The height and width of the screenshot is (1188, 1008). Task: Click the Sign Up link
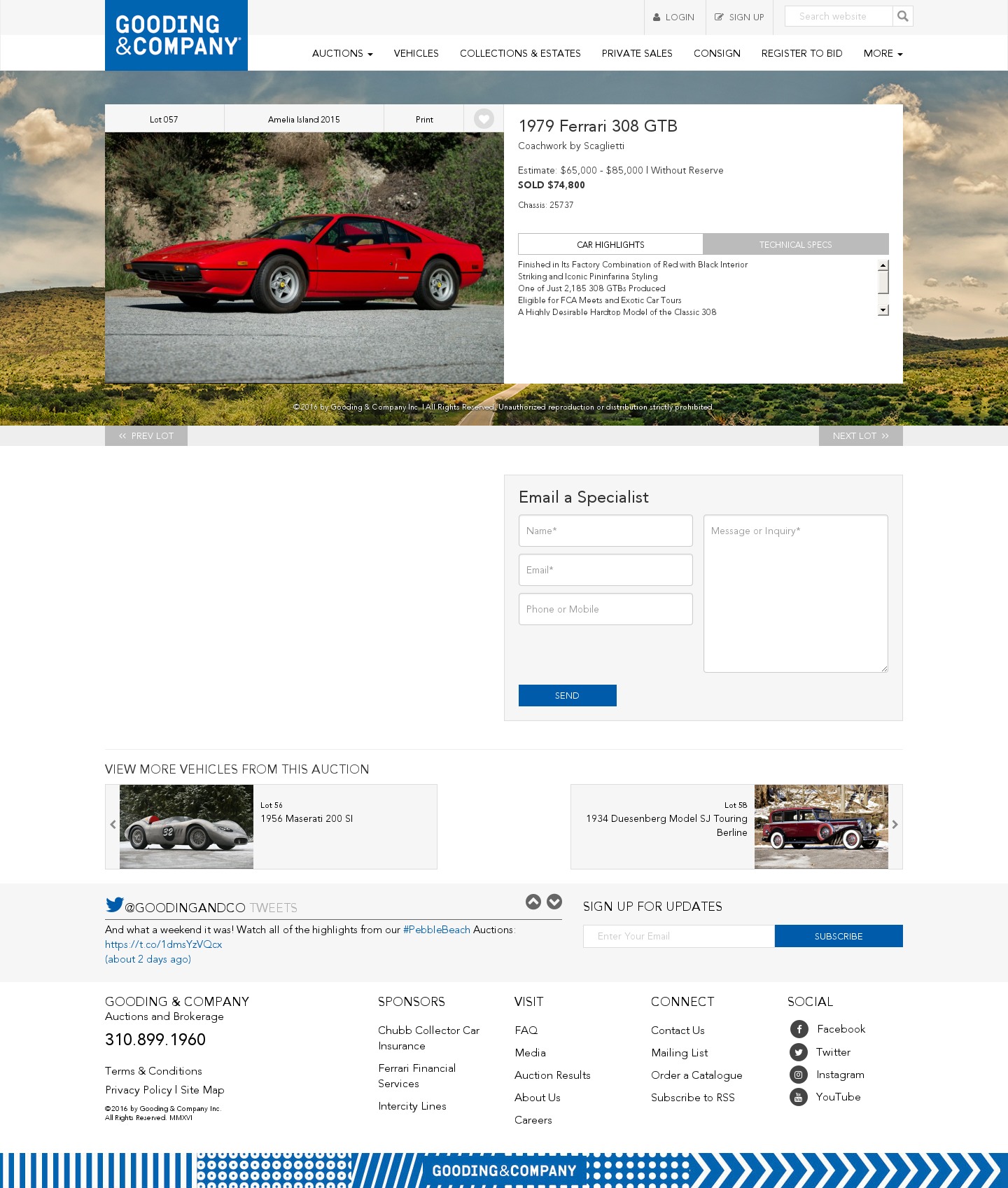coord(739,18)
